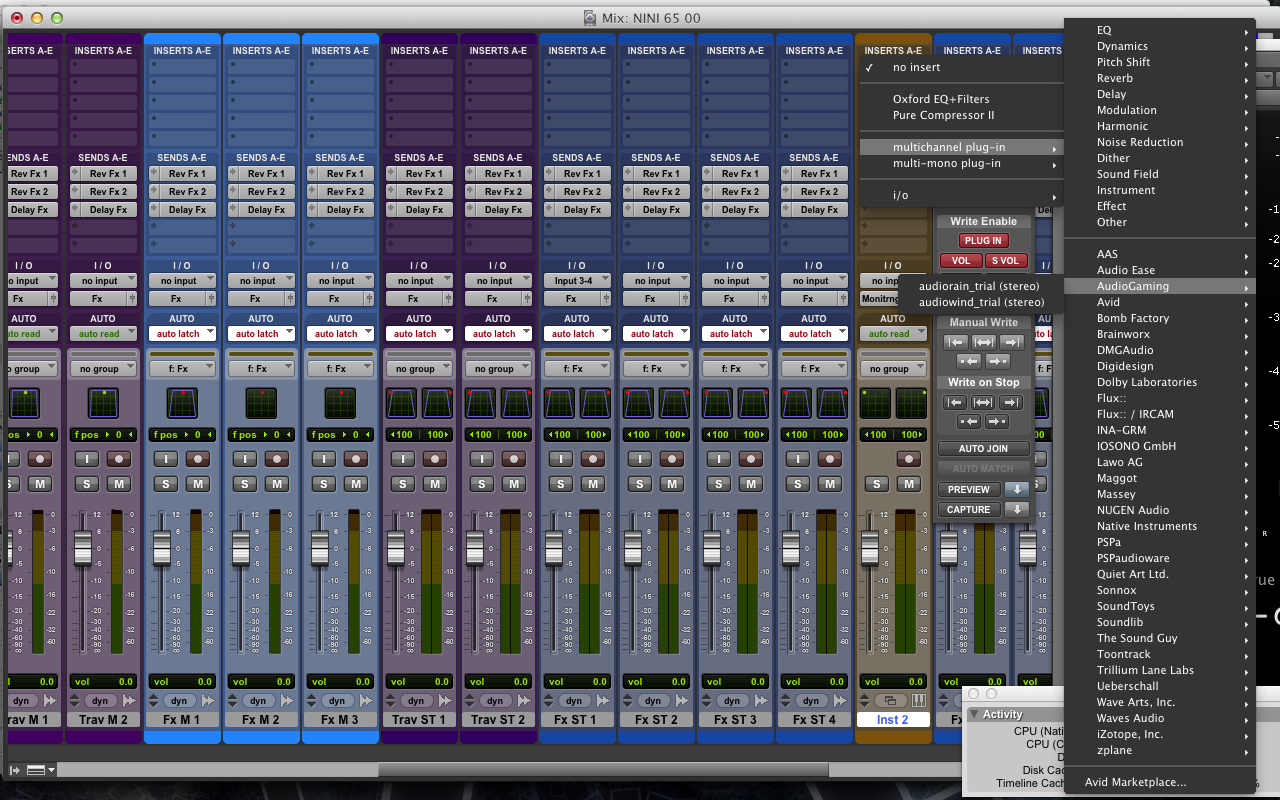
Task: Toggle input monitoring on Trav ST 1
Action: point(403,459)
